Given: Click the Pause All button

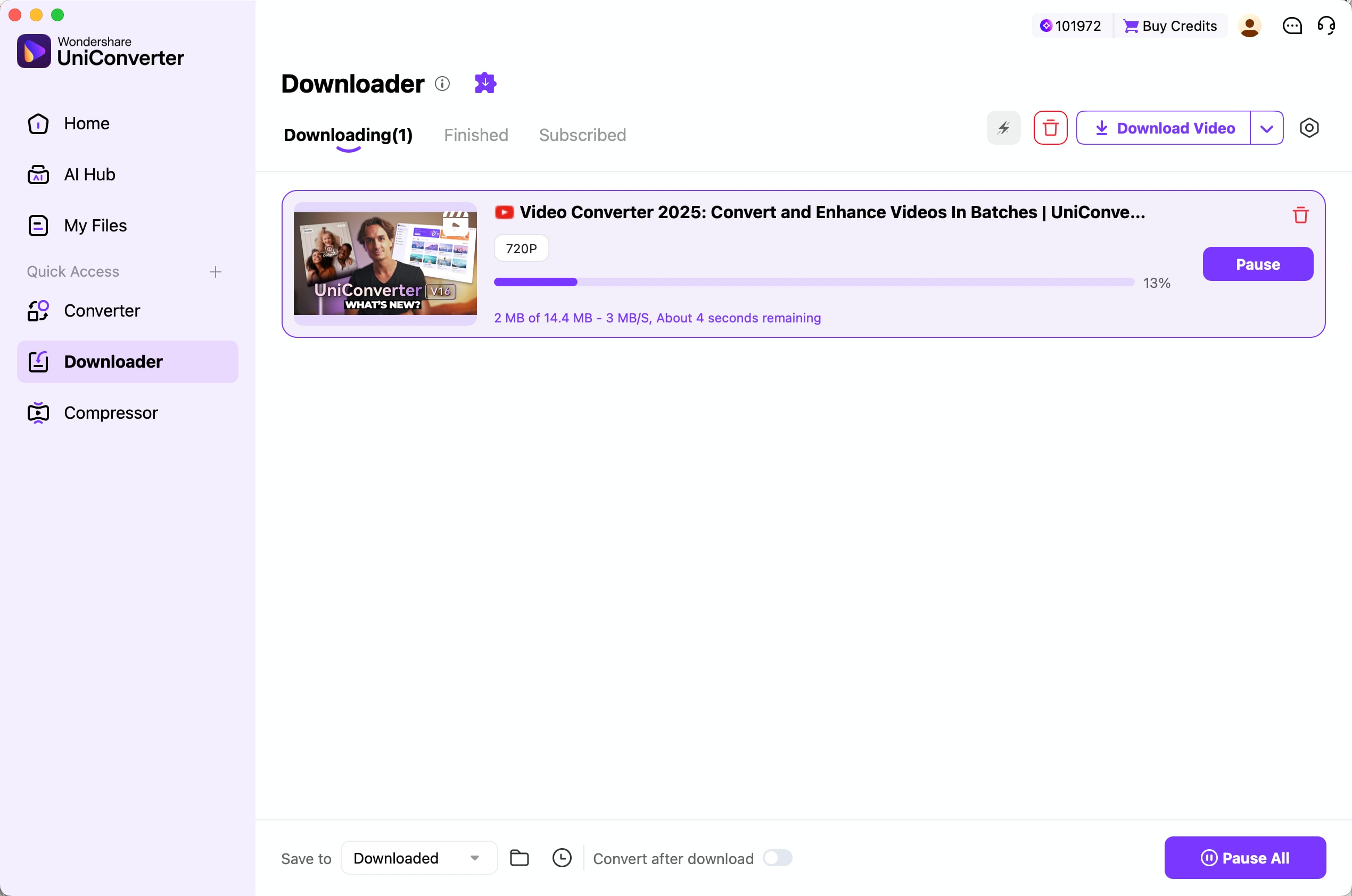Looking at the screenshot, I should pyautogui.click(x=1245, y=858).
